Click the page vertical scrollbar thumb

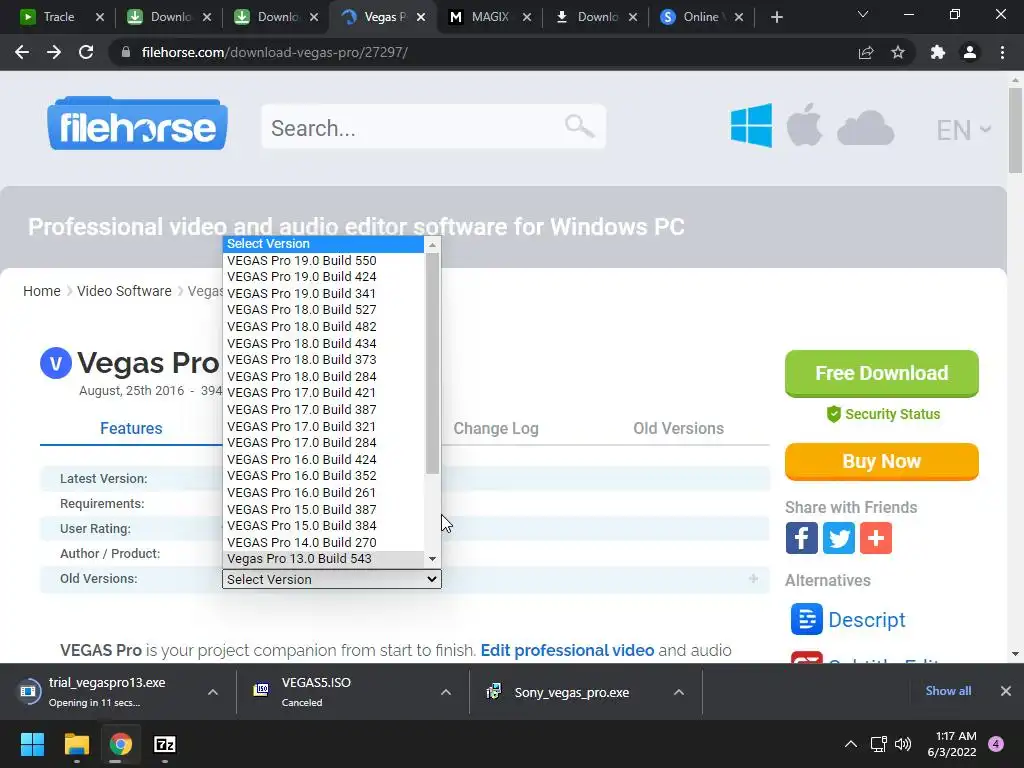point(1015,131)
